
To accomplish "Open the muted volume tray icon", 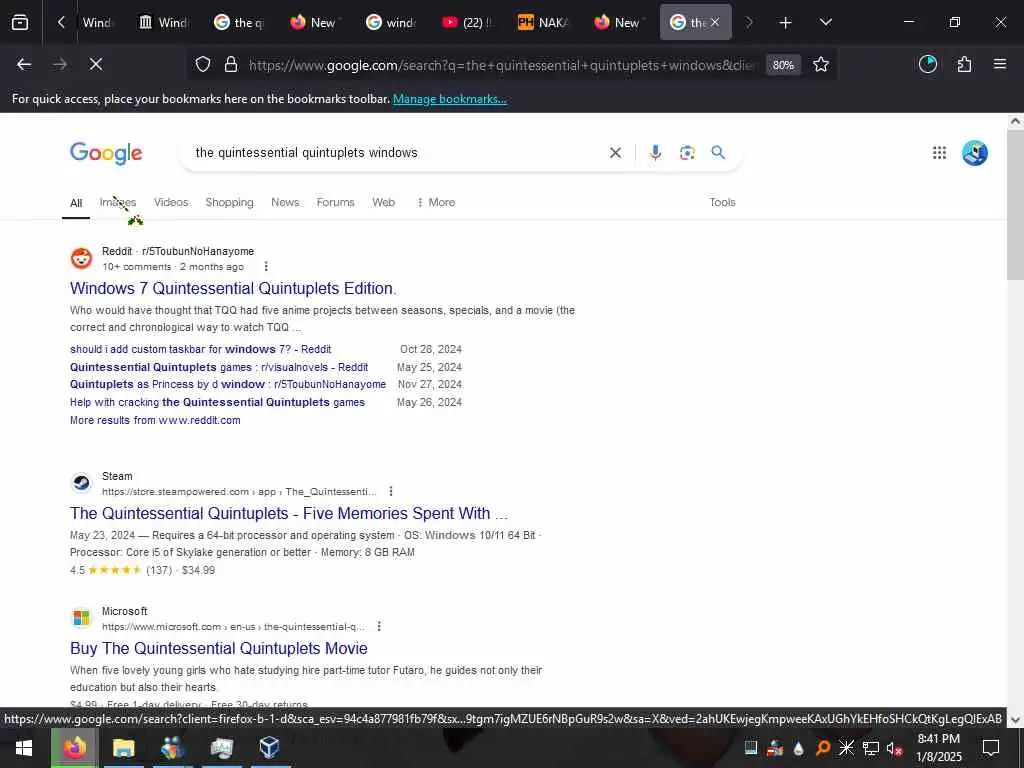I will (x=894, y=748).
